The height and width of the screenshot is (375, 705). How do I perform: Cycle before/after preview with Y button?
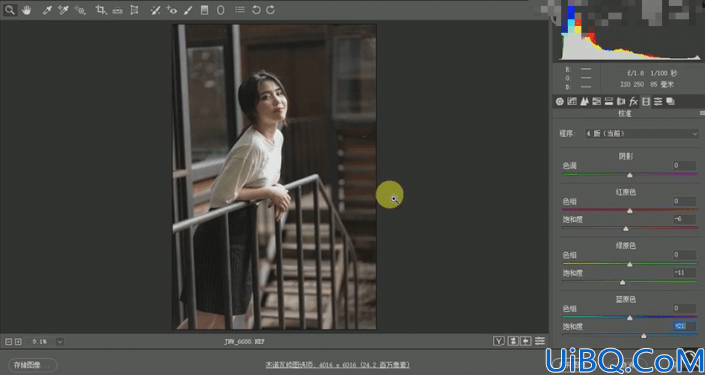tap(499, 341)
